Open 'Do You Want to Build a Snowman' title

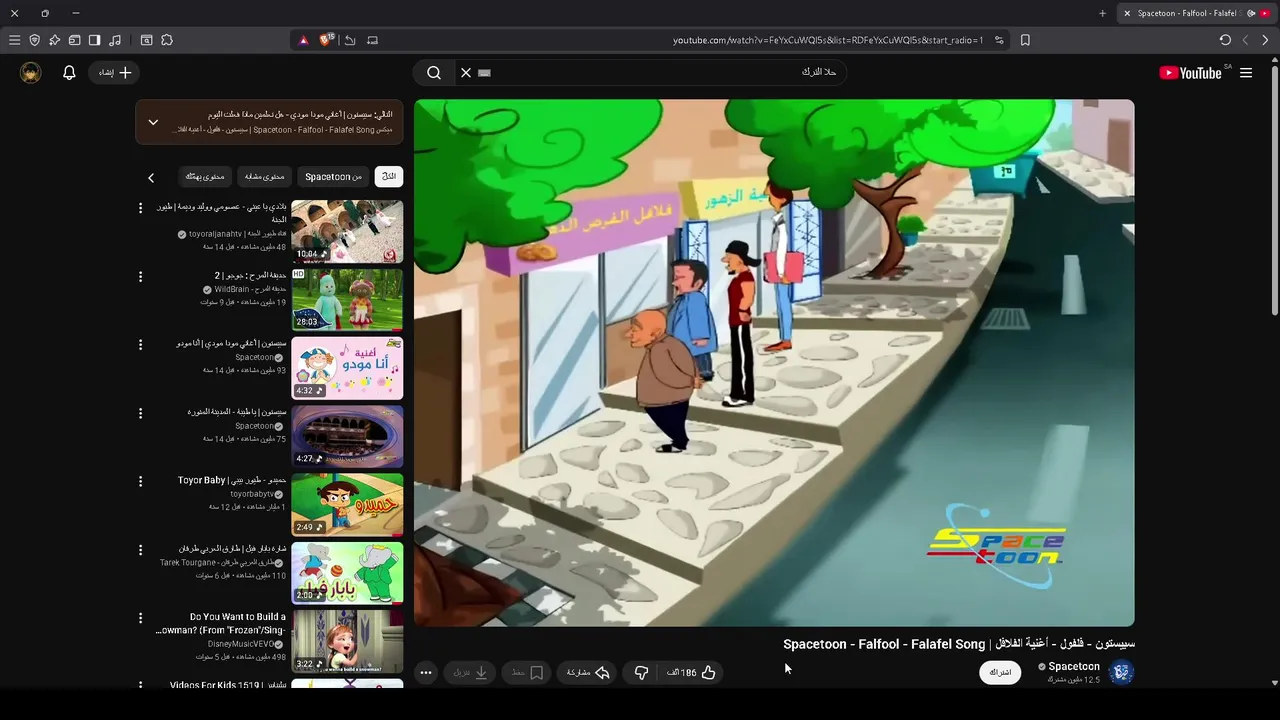pyautogui.click(x=221, y=624)
